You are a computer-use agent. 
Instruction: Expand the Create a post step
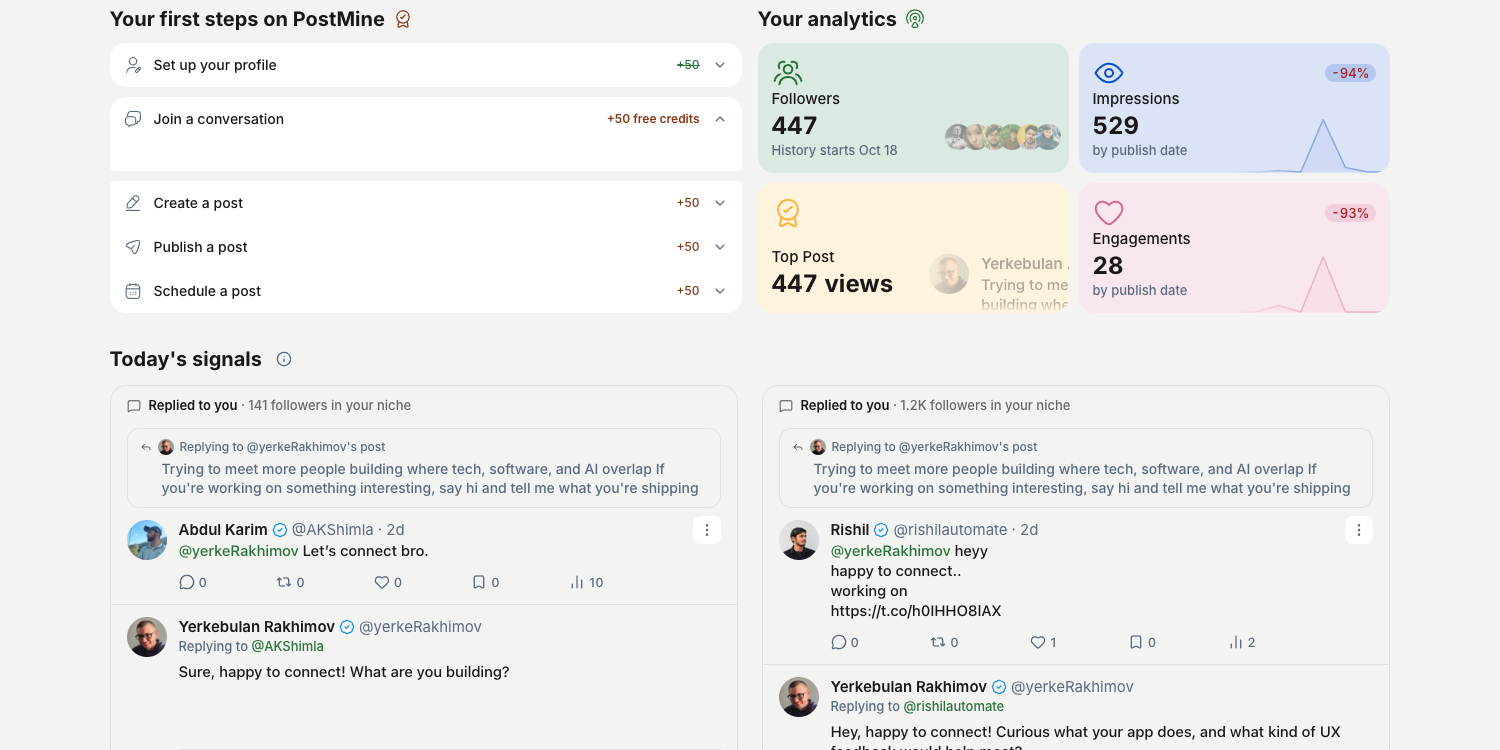[426, 203]
